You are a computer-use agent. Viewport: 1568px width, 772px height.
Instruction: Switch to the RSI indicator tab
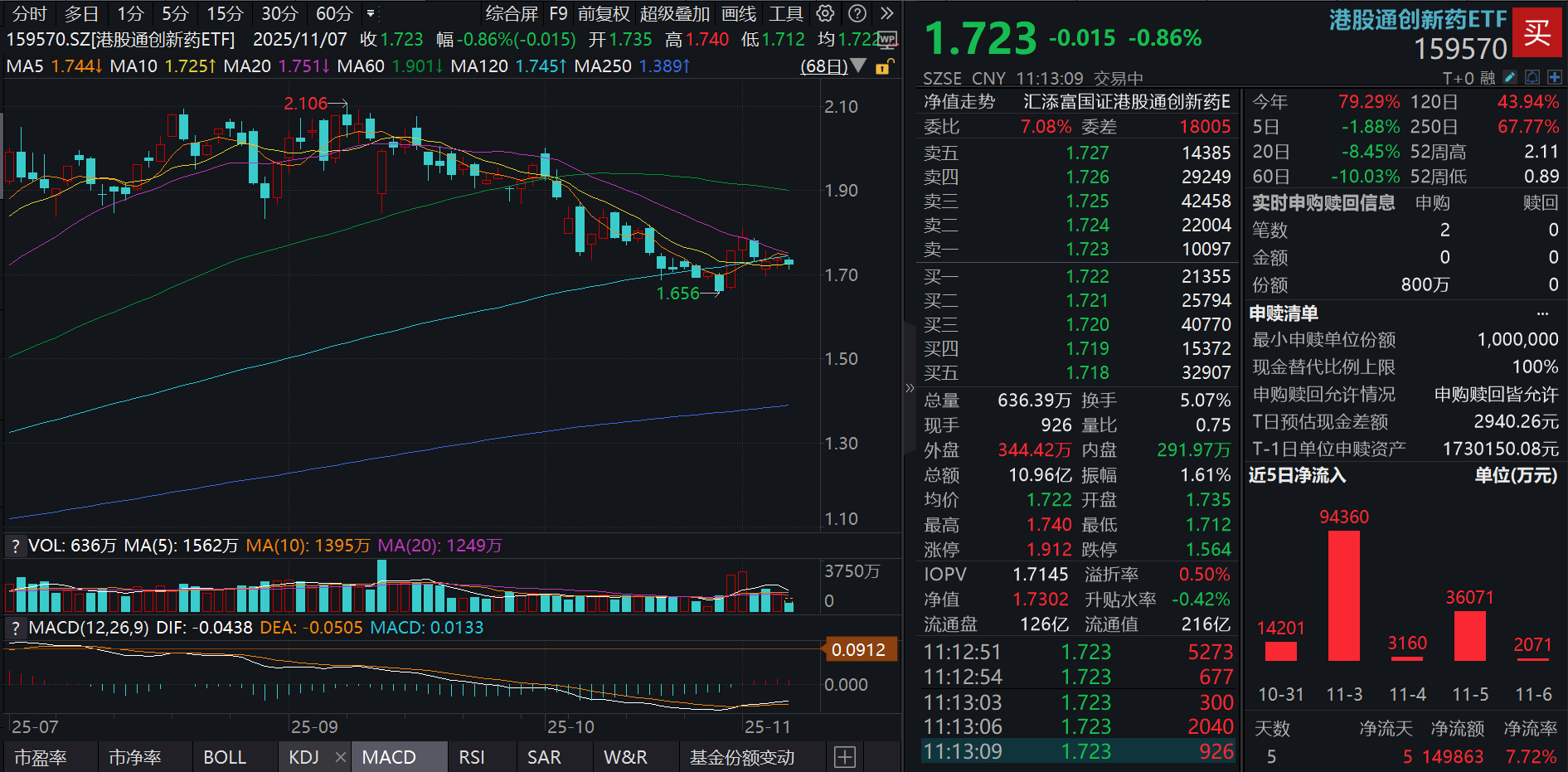[x=472, y=757]
